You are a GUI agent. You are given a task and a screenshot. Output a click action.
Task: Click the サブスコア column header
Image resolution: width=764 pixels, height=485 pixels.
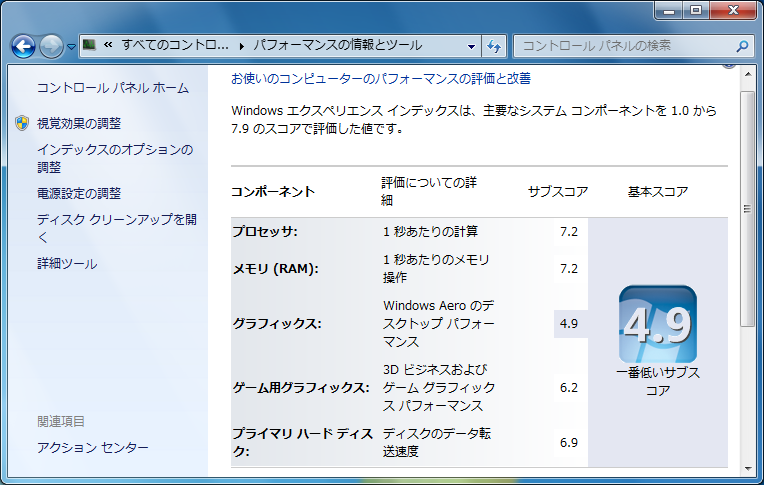click(x=558, y=192)
